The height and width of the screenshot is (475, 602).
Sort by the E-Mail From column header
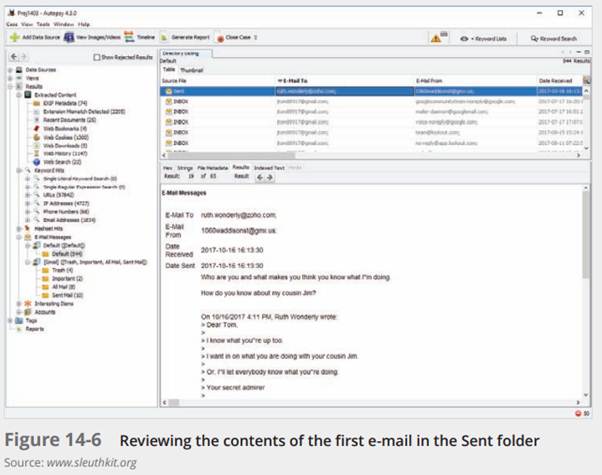[475, 81]
